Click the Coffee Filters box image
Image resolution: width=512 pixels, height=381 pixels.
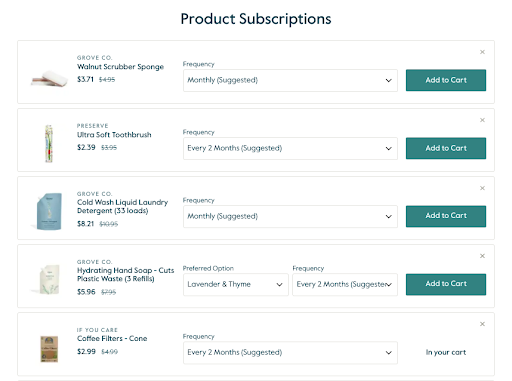[49, 349]
